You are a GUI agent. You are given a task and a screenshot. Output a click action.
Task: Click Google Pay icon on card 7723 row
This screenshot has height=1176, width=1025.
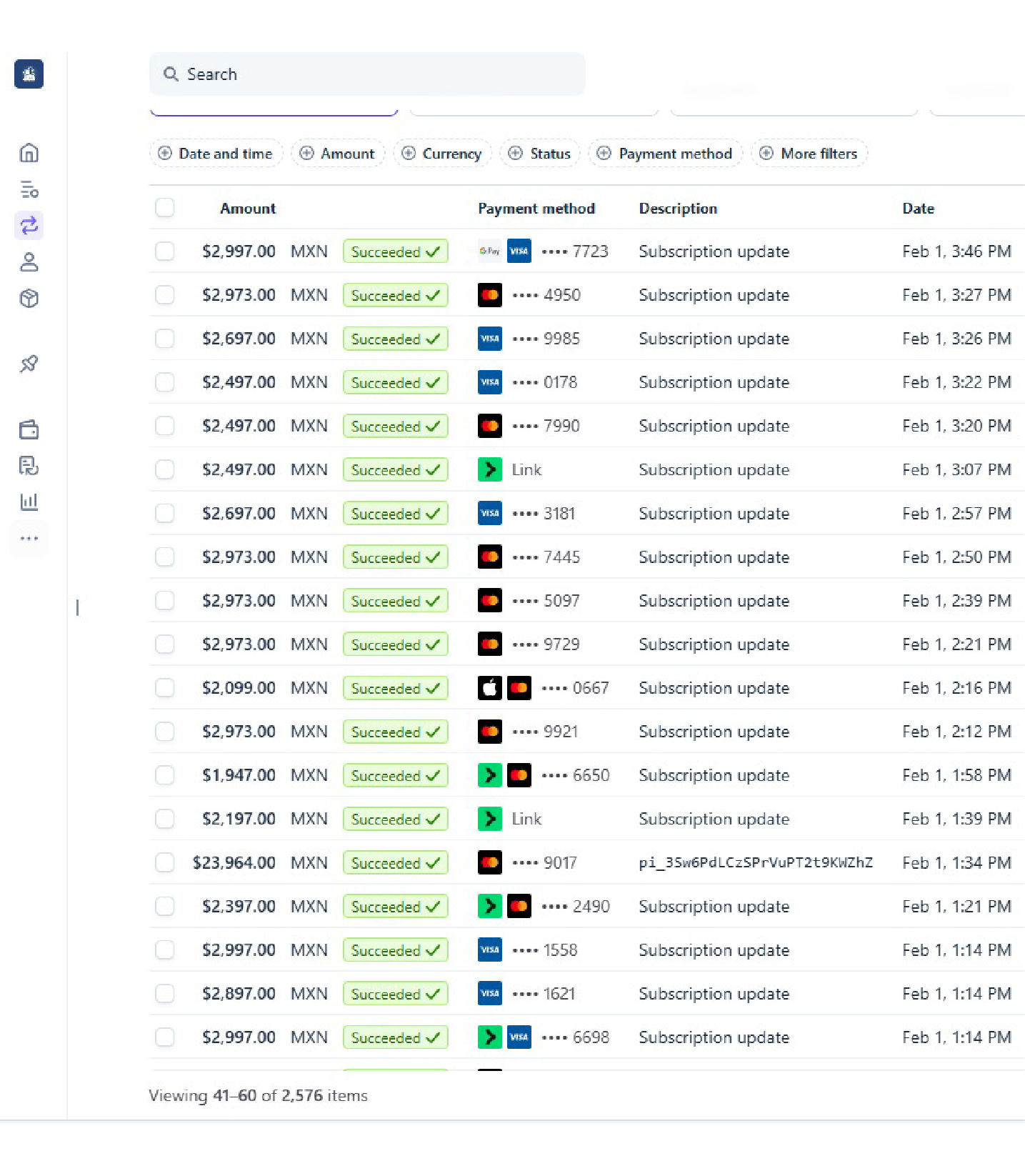[489, 251]
